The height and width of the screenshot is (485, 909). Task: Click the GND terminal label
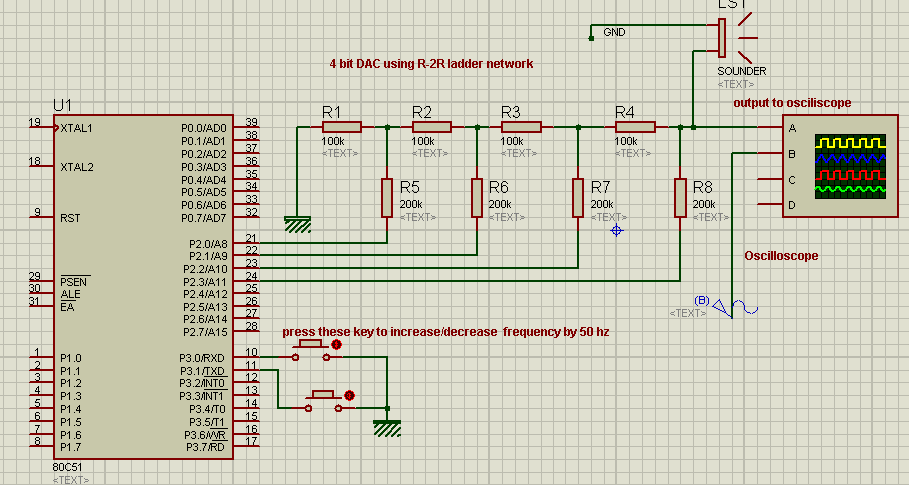point(614,32)
